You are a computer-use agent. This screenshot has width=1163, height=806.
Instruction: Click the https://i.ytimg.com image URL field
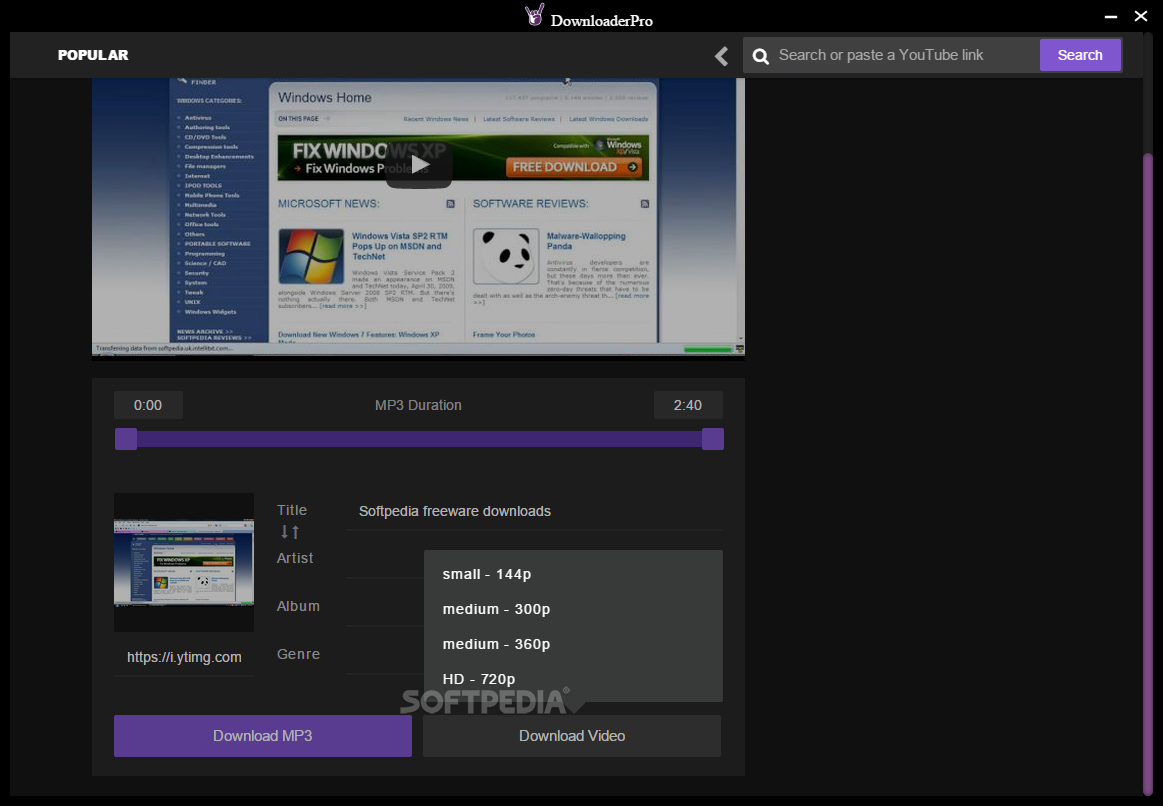tap(184, 657)
